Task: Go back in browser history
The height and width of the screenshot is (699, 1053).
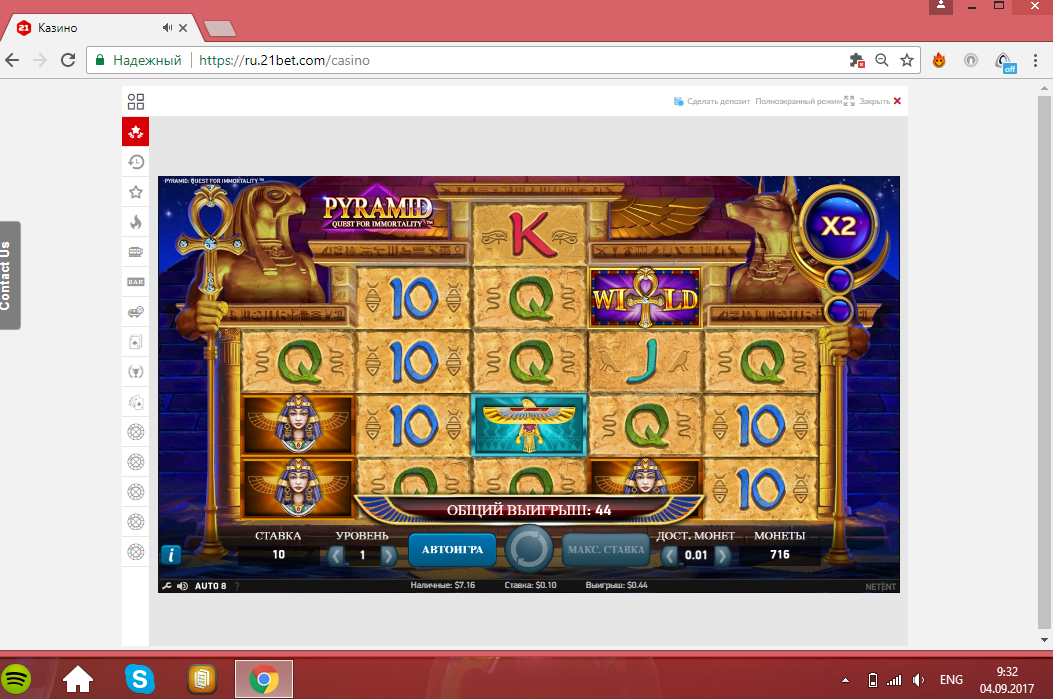Action: (12, 60)
